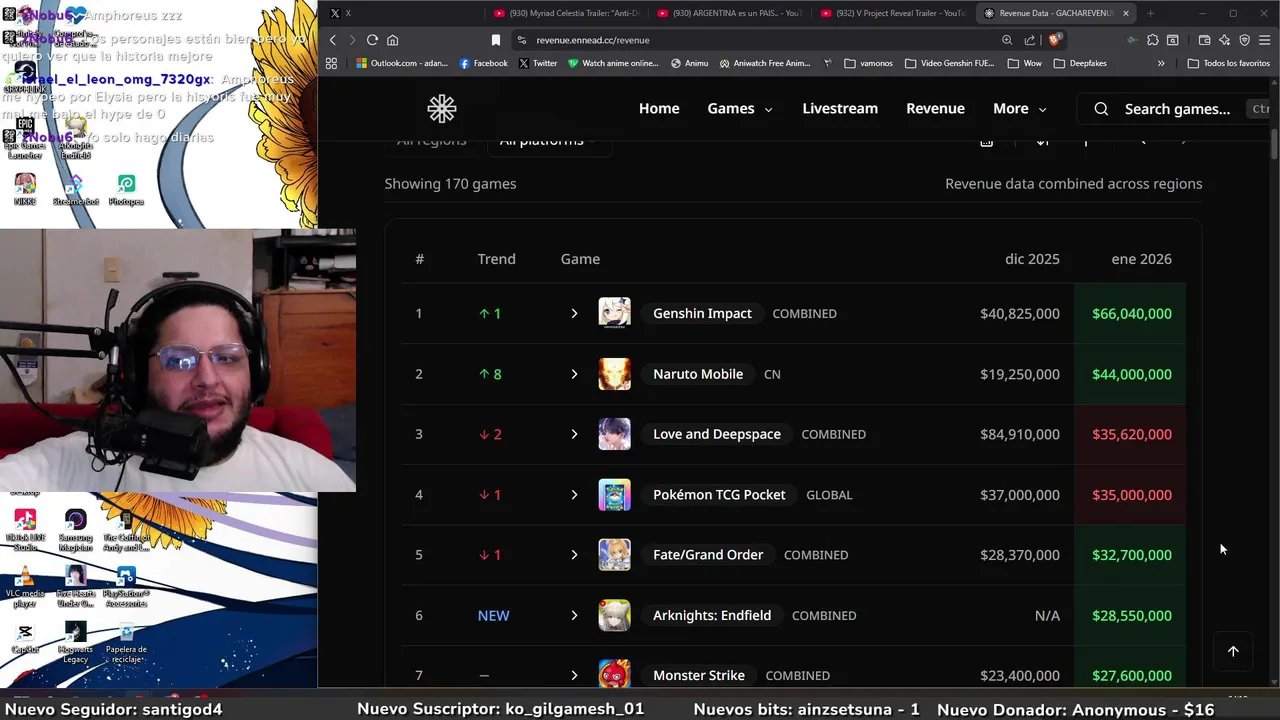Open the Samsung Magician desktop shortcut
Viewport: 1280px width, 720px height.
point(75,530)
